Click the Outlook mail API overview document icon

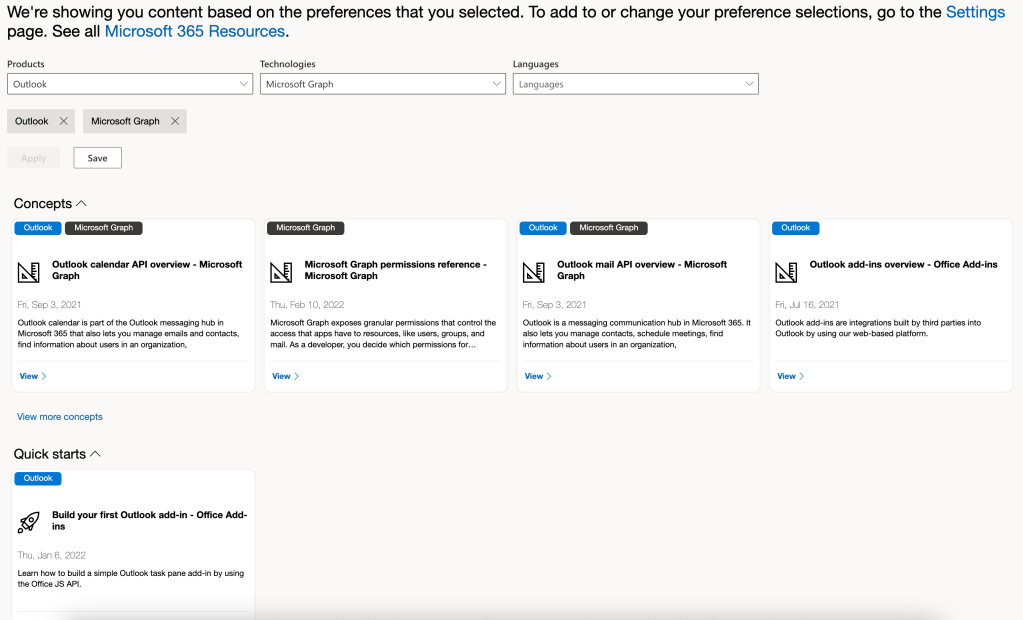[535, 271]
